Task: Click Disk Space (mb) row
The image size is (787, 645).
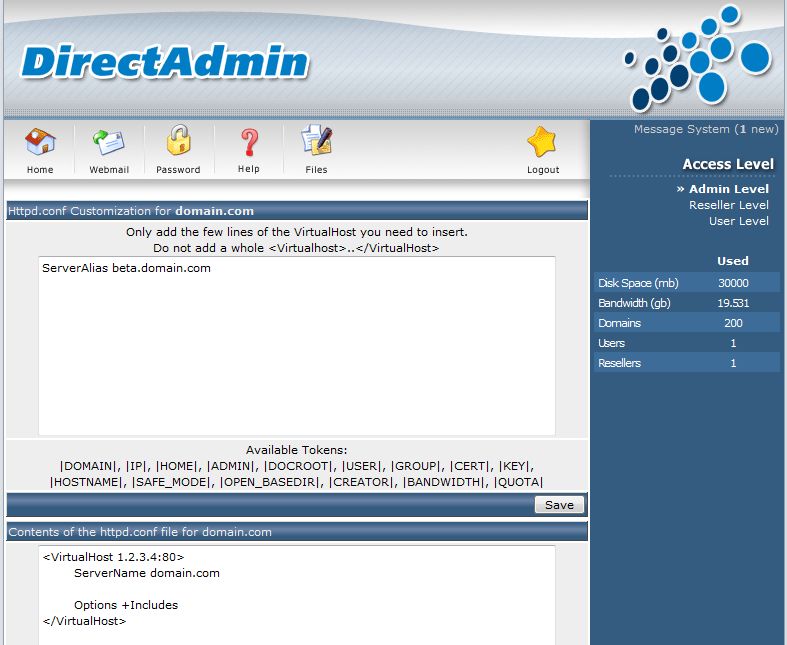Action: [687, 283]
